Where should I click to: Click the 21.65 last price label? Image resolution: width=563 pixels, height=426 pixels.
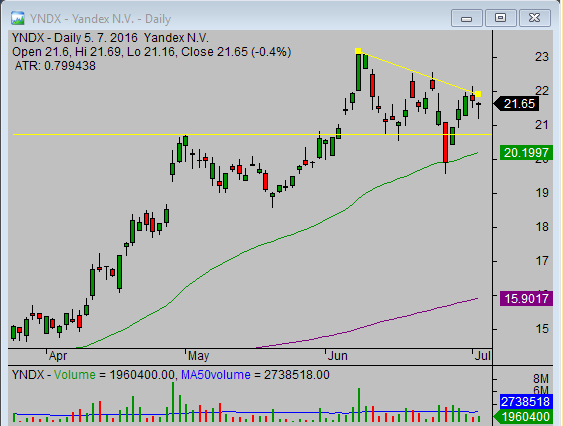516,104
